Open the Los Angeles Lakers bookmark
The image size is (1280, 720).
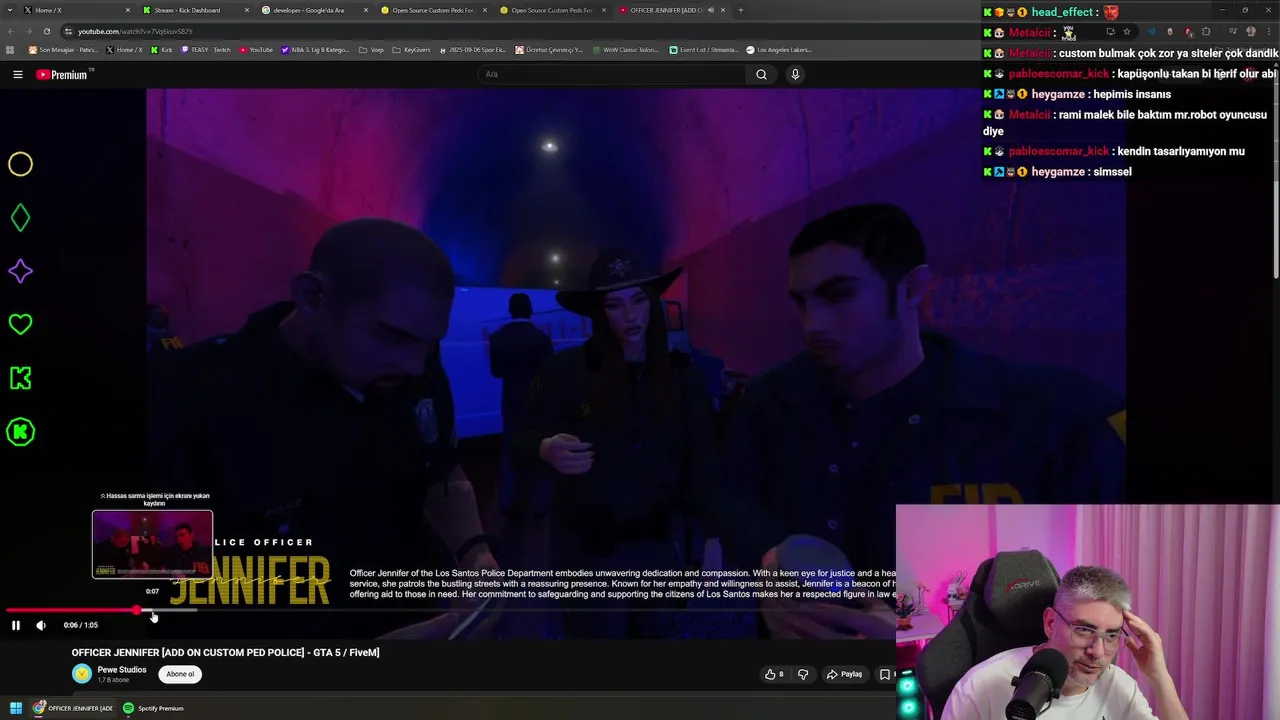click(x=779, y=50)
